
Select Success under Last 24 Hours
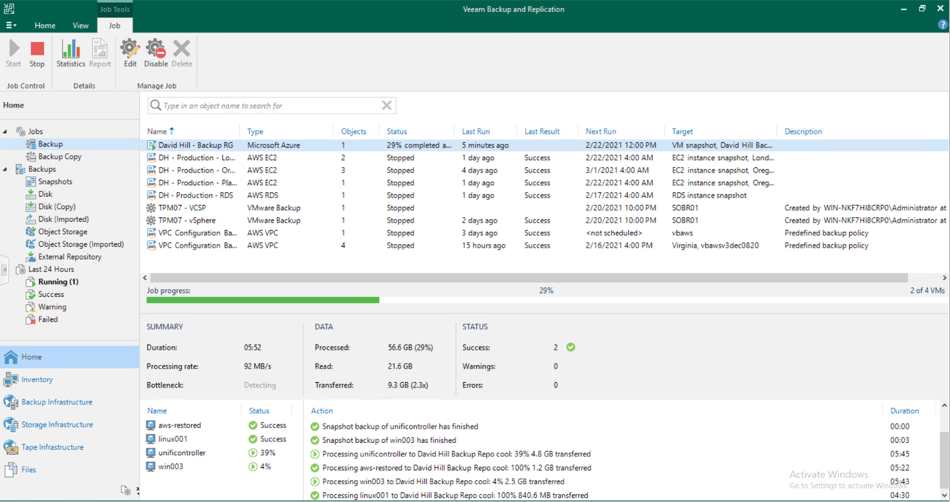(50, 294)
